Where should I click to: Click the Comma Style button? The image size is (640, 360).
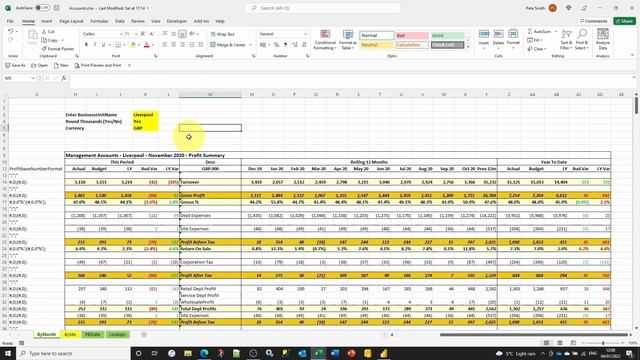(x=285, y=44)
